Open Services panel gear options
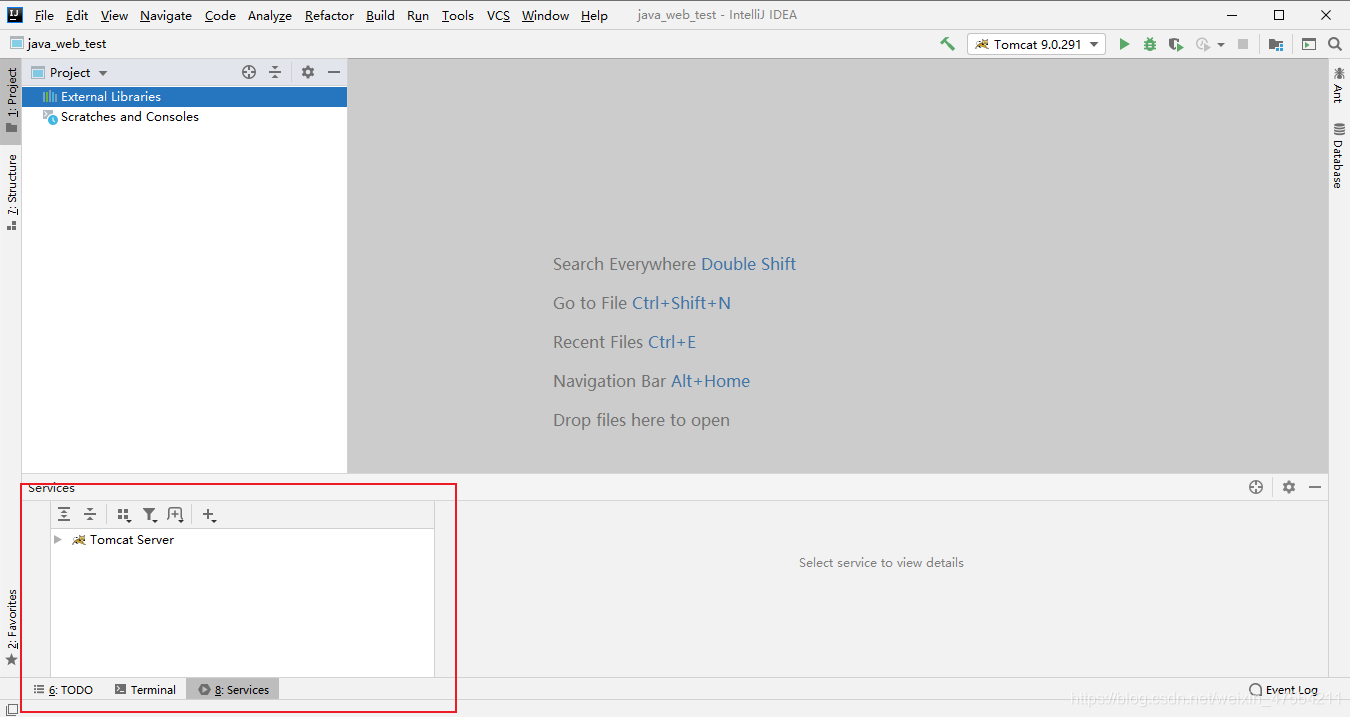Screen dimensions: 1350x717 coord(1289,487)
